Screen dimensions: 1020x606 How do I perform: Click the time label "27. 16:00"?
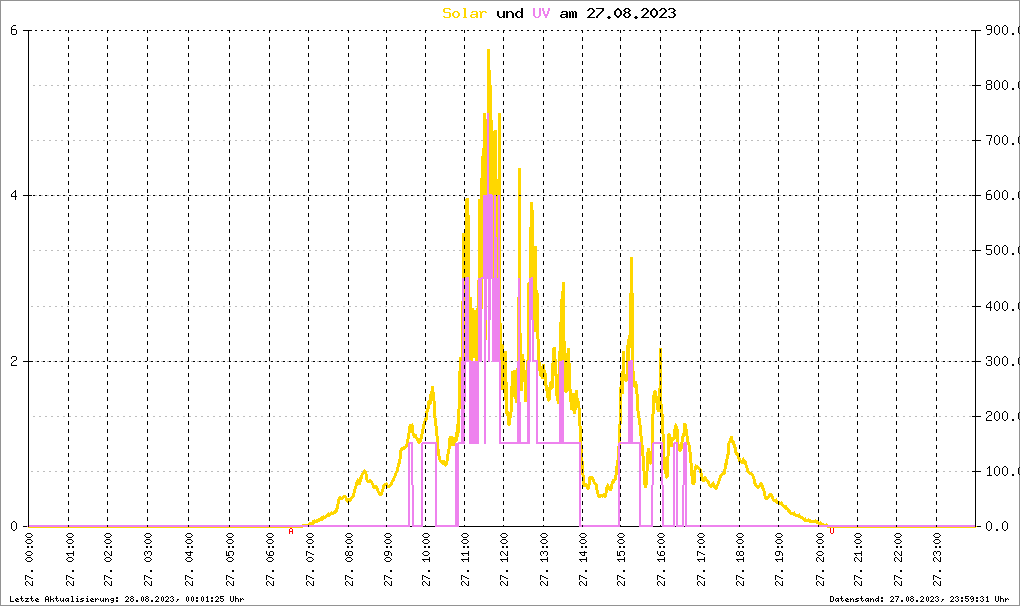[x=661, y=560]
